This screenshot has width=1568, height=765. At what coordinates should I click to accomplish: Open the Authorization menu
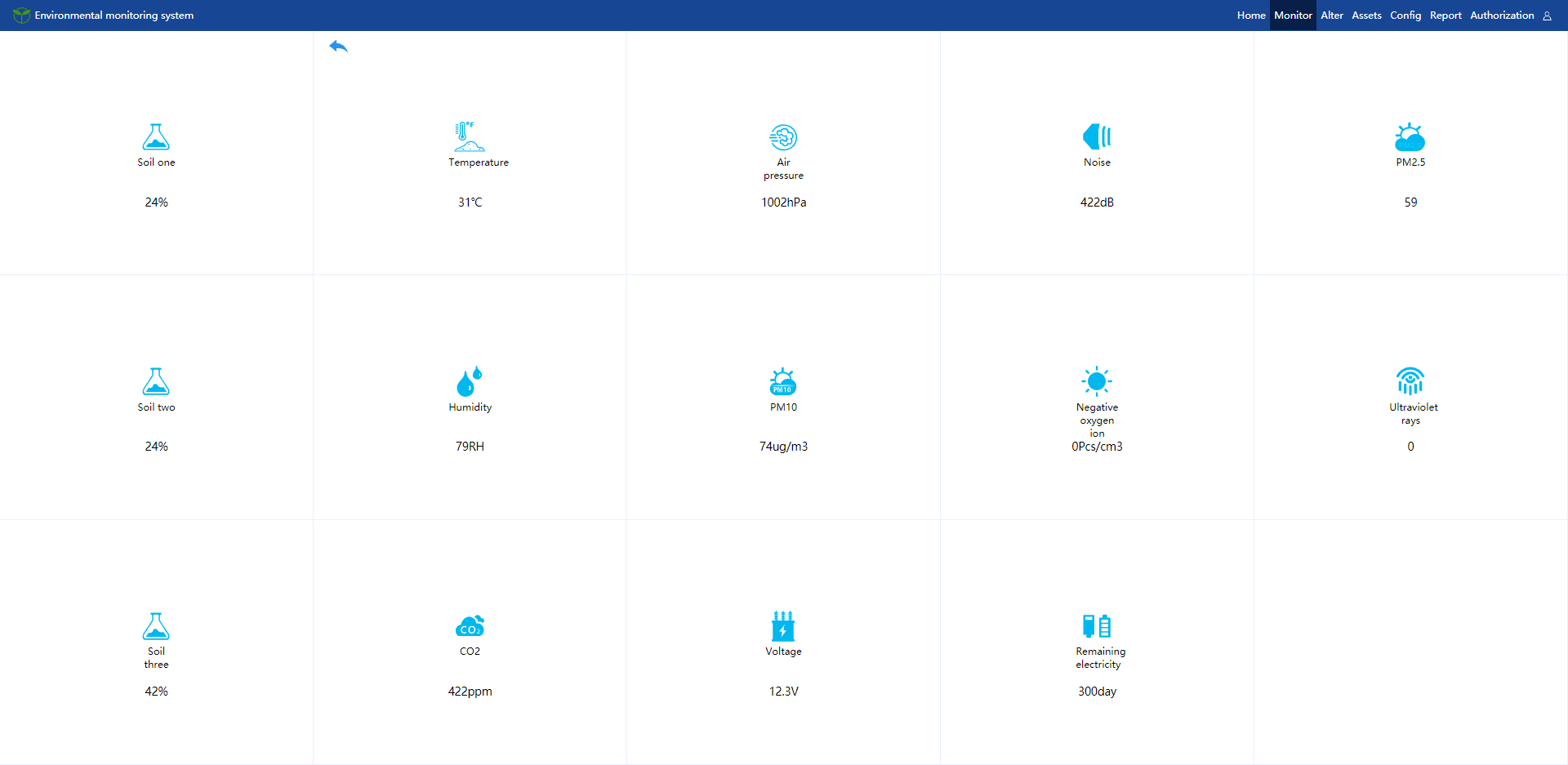click(x=1502, y=16)
